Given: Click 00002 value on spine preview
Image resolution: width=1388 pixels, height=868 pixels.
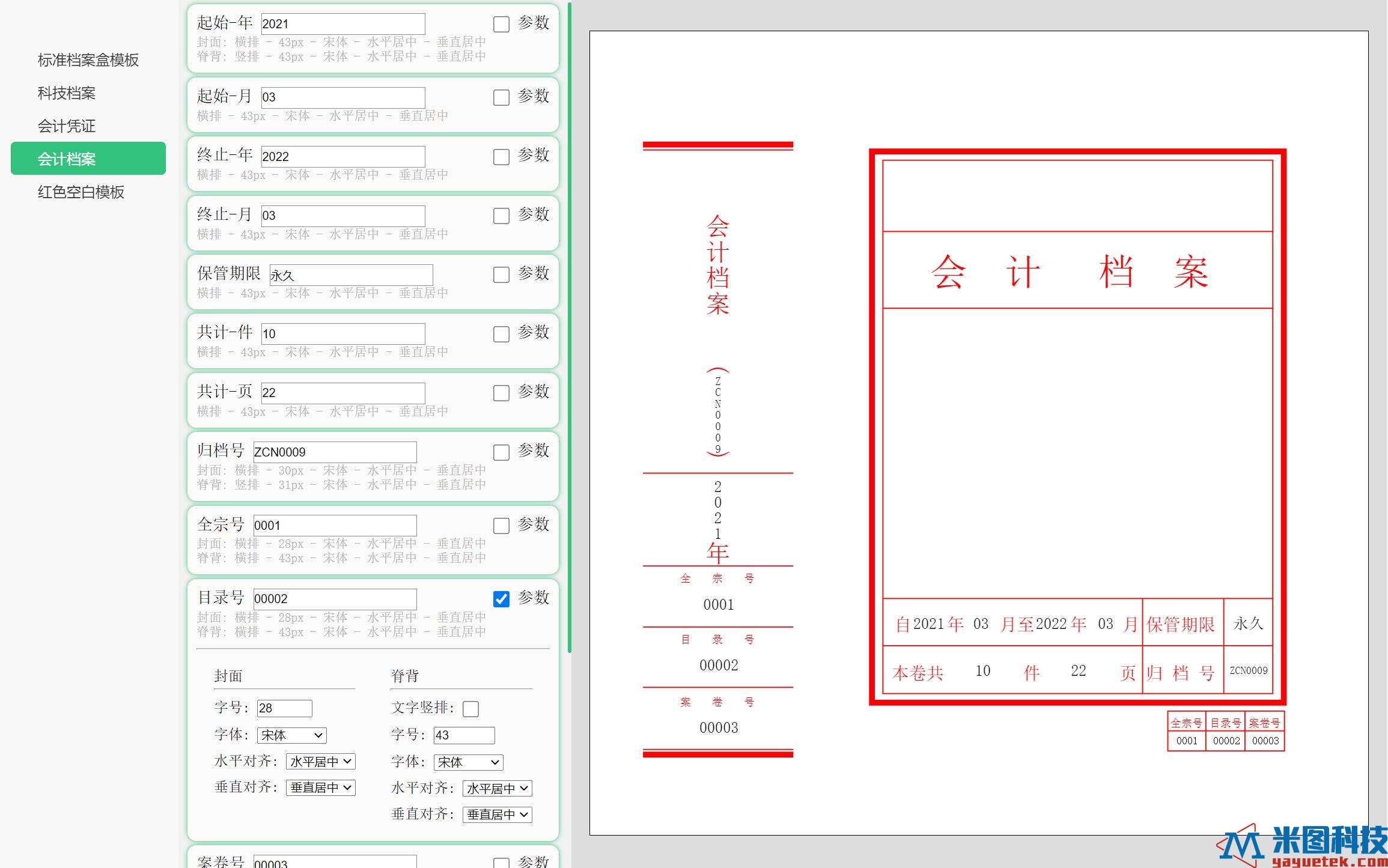Looking at the screenshot, I should pos(719,666).
